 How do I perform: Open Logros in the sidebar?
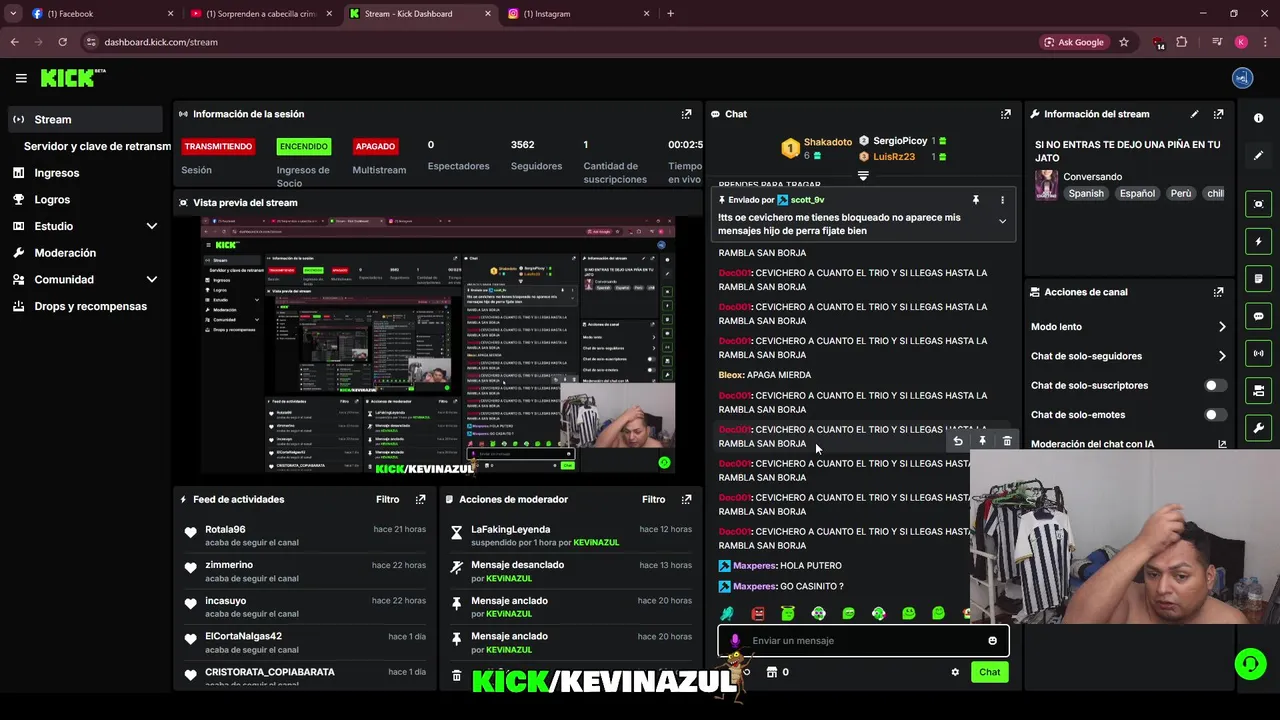click(x=52, y=200)
